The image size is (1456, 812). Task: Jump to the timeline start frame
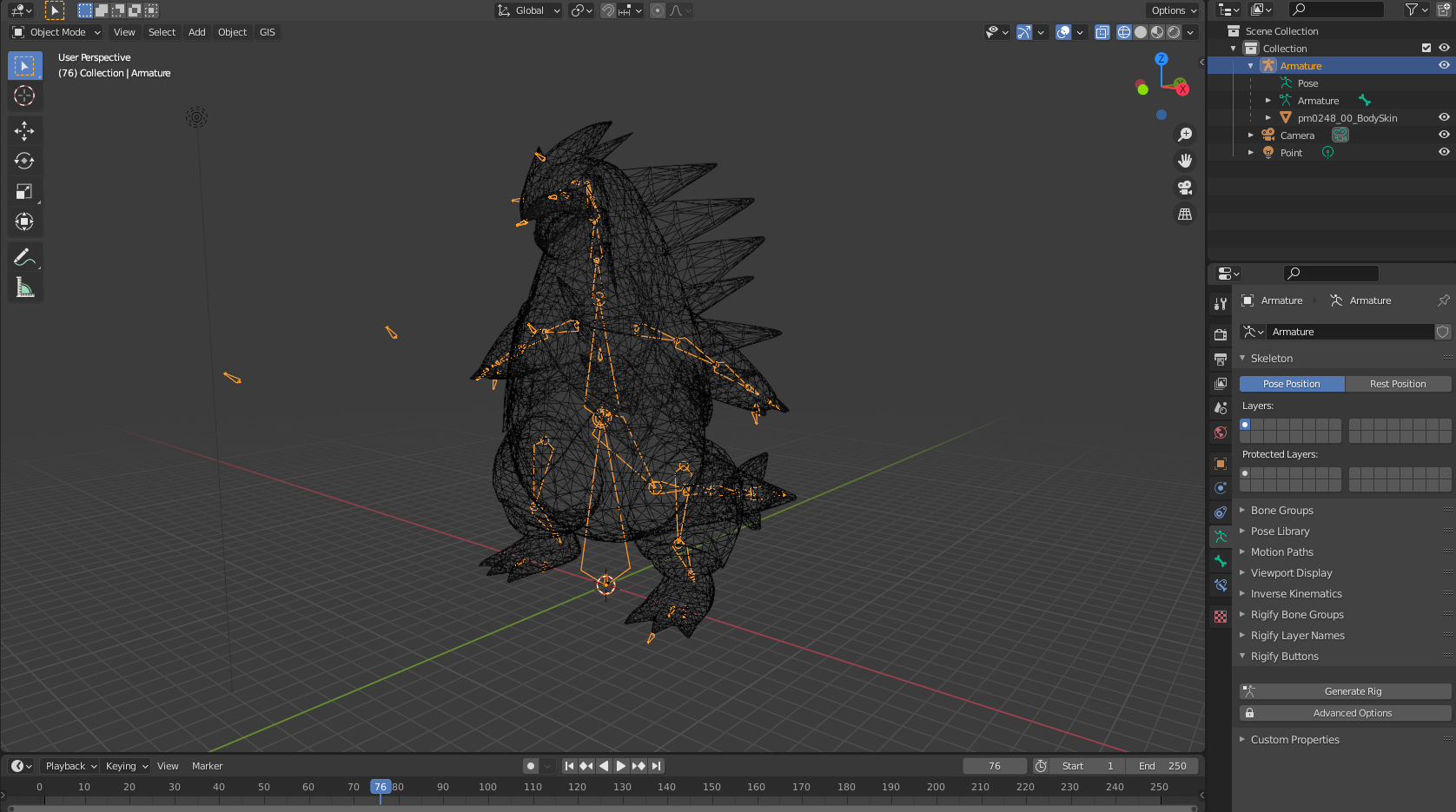[569, 766]
